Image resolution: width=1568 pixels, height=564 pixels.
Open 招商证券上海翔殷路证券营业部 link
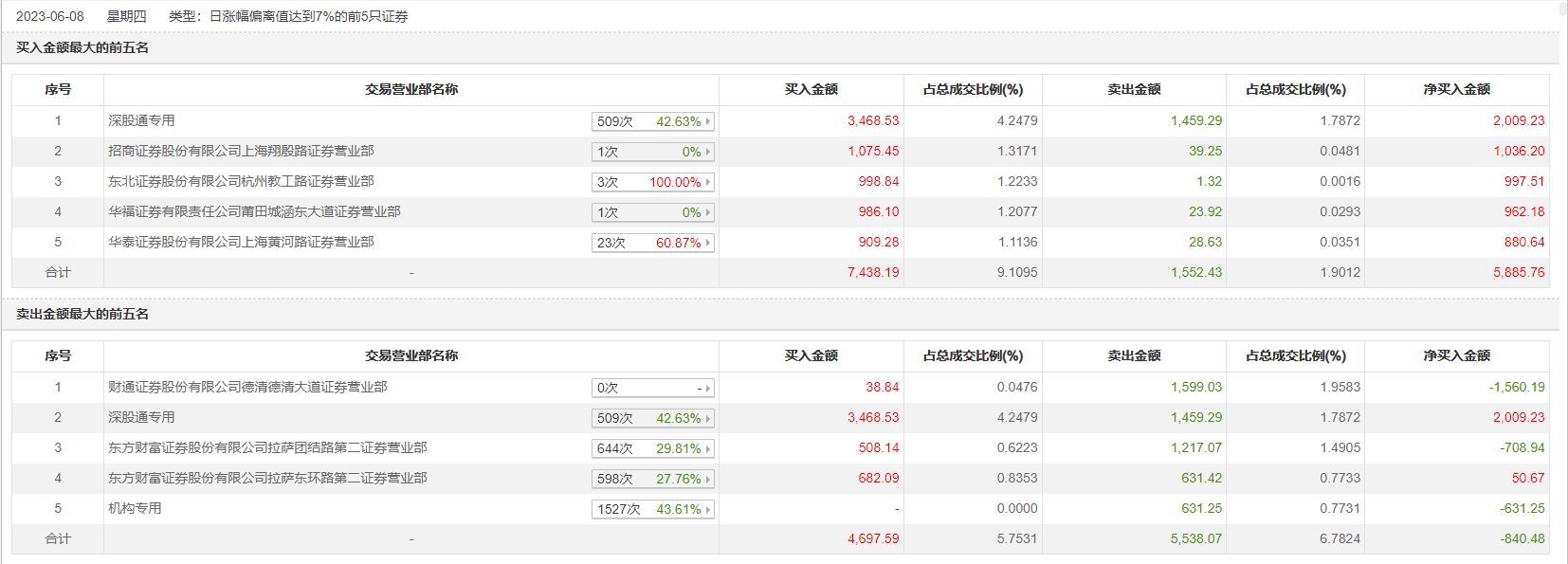[241, 151]
